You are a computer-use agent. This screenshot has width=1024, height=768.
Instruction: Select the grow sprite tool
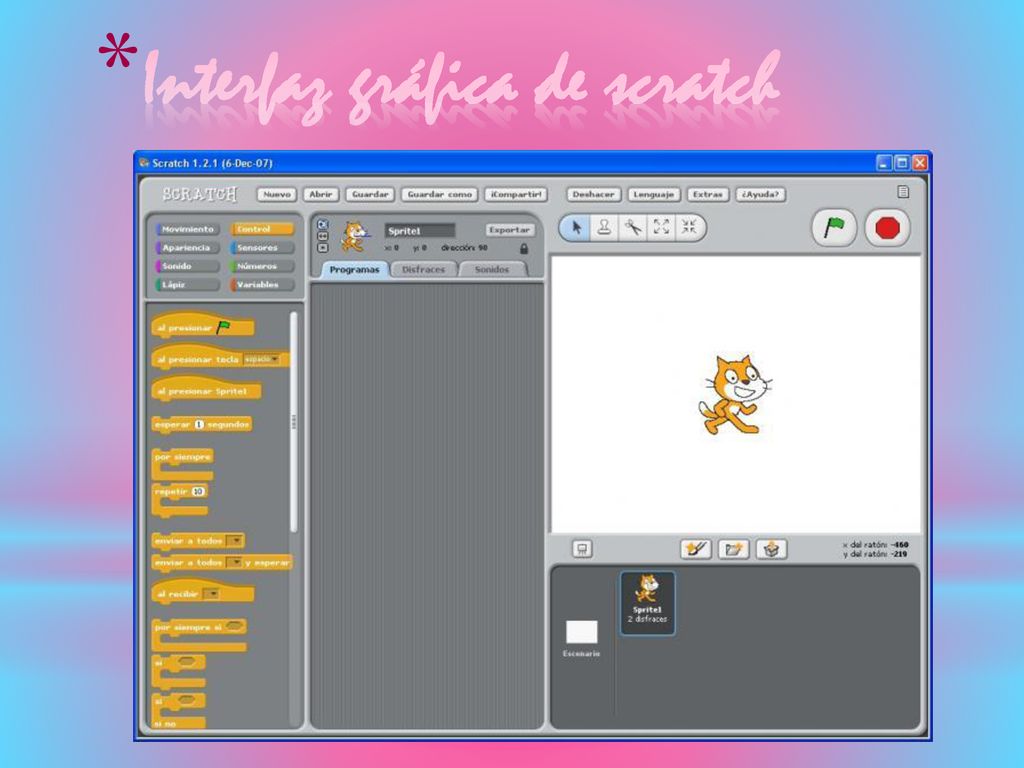661,227
